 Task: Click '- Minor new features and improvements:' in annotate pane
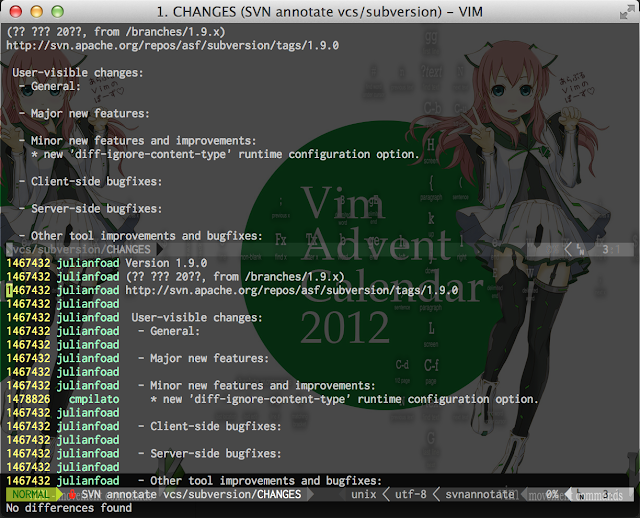[x=257, y=385]
